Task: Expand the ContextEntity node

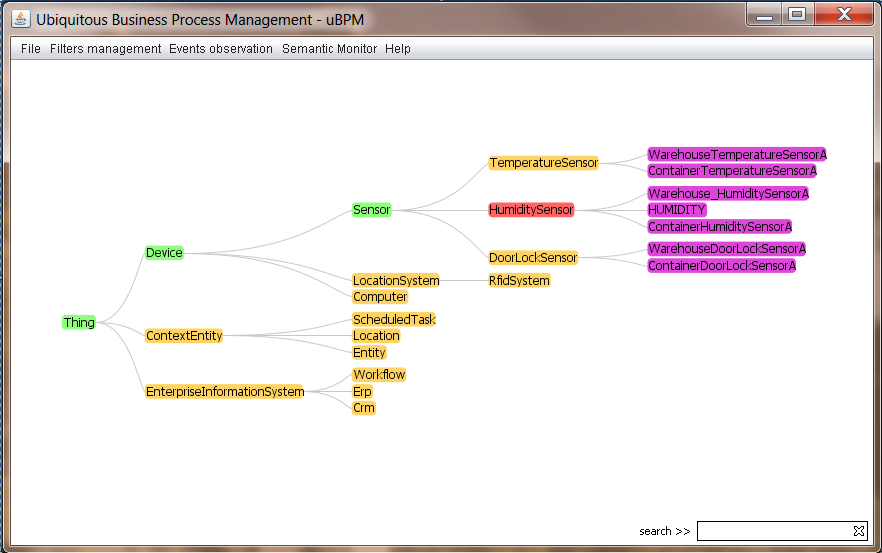Action: 184,336
